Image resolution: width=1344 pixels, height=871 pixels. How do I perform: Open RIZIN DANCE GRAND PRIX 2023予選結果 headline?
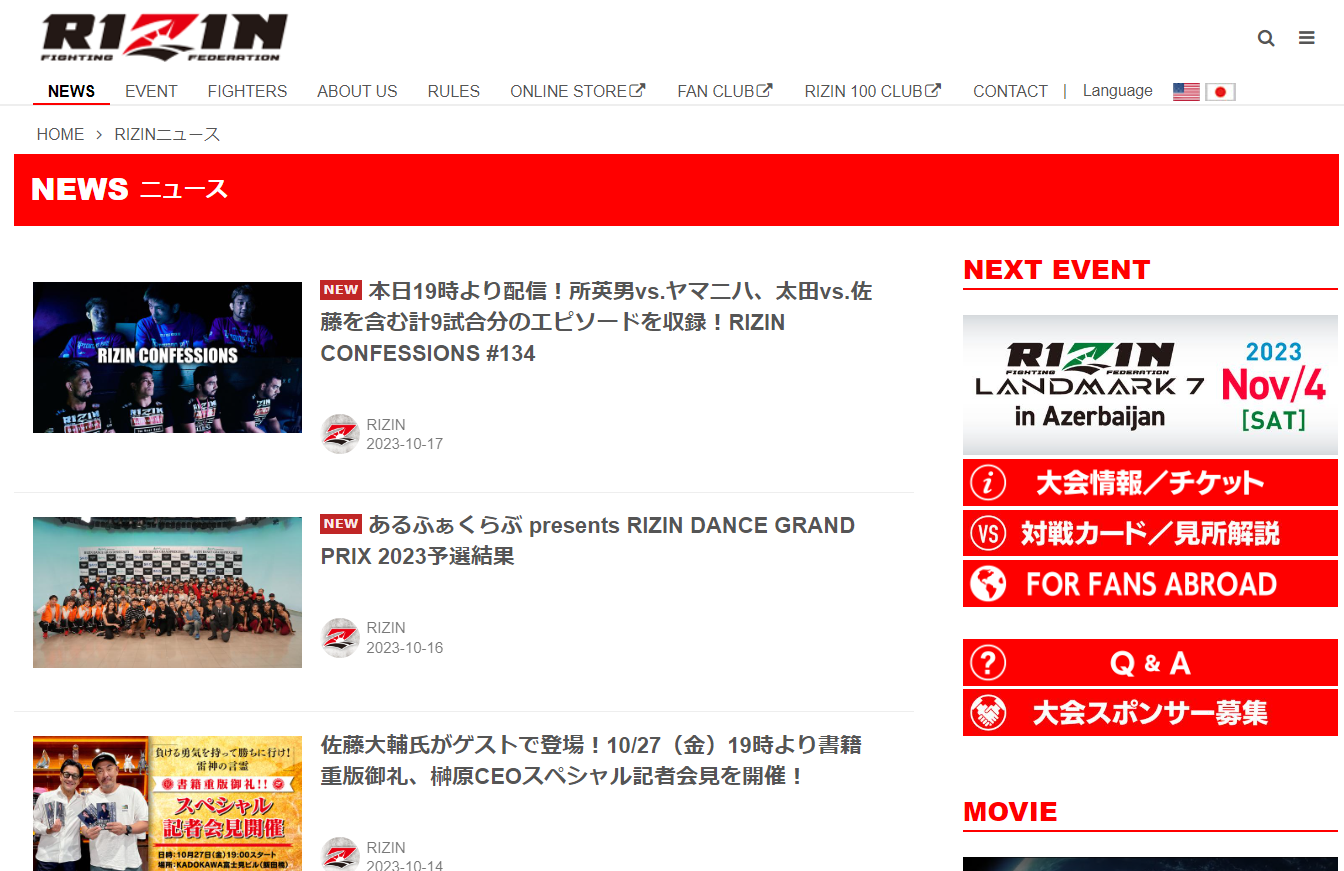coord(588,540)
